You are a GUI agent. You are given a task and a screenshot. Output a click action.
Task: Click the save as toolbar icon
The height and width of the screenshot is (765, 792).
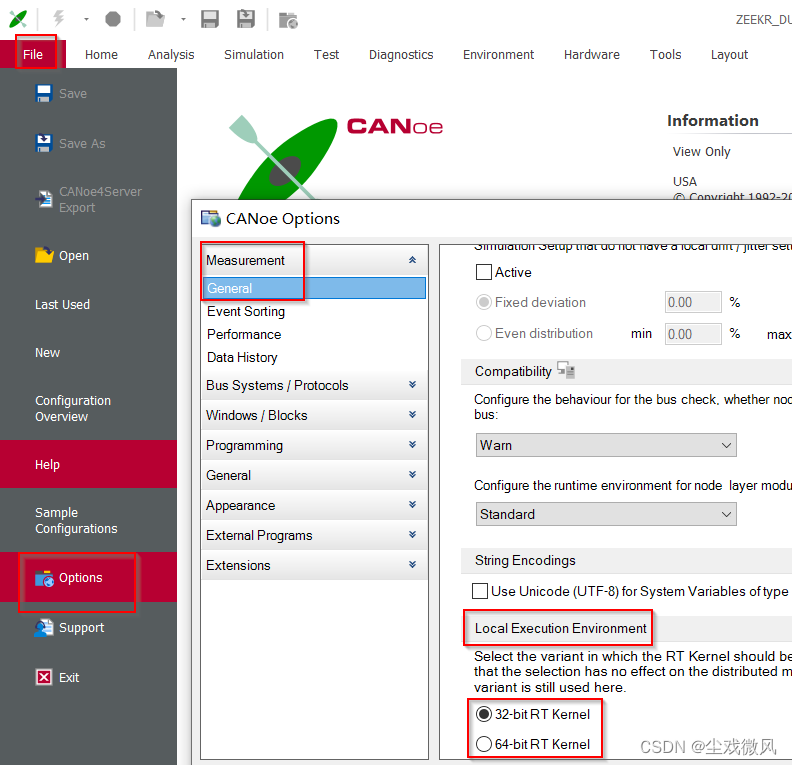click(246, 19)
